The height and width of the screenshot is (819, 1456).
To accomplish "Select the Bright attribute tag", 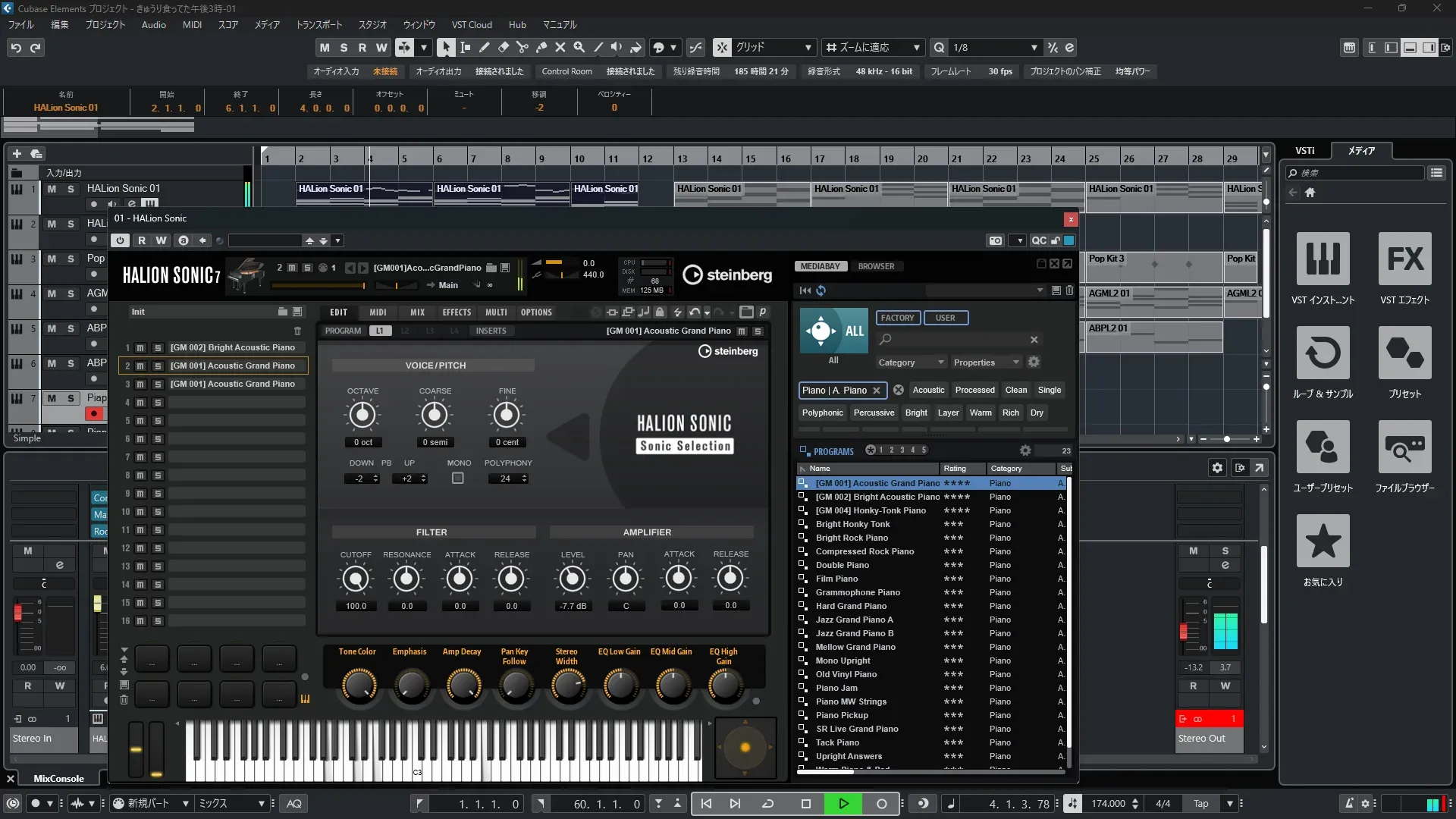I will pos(916,413).
